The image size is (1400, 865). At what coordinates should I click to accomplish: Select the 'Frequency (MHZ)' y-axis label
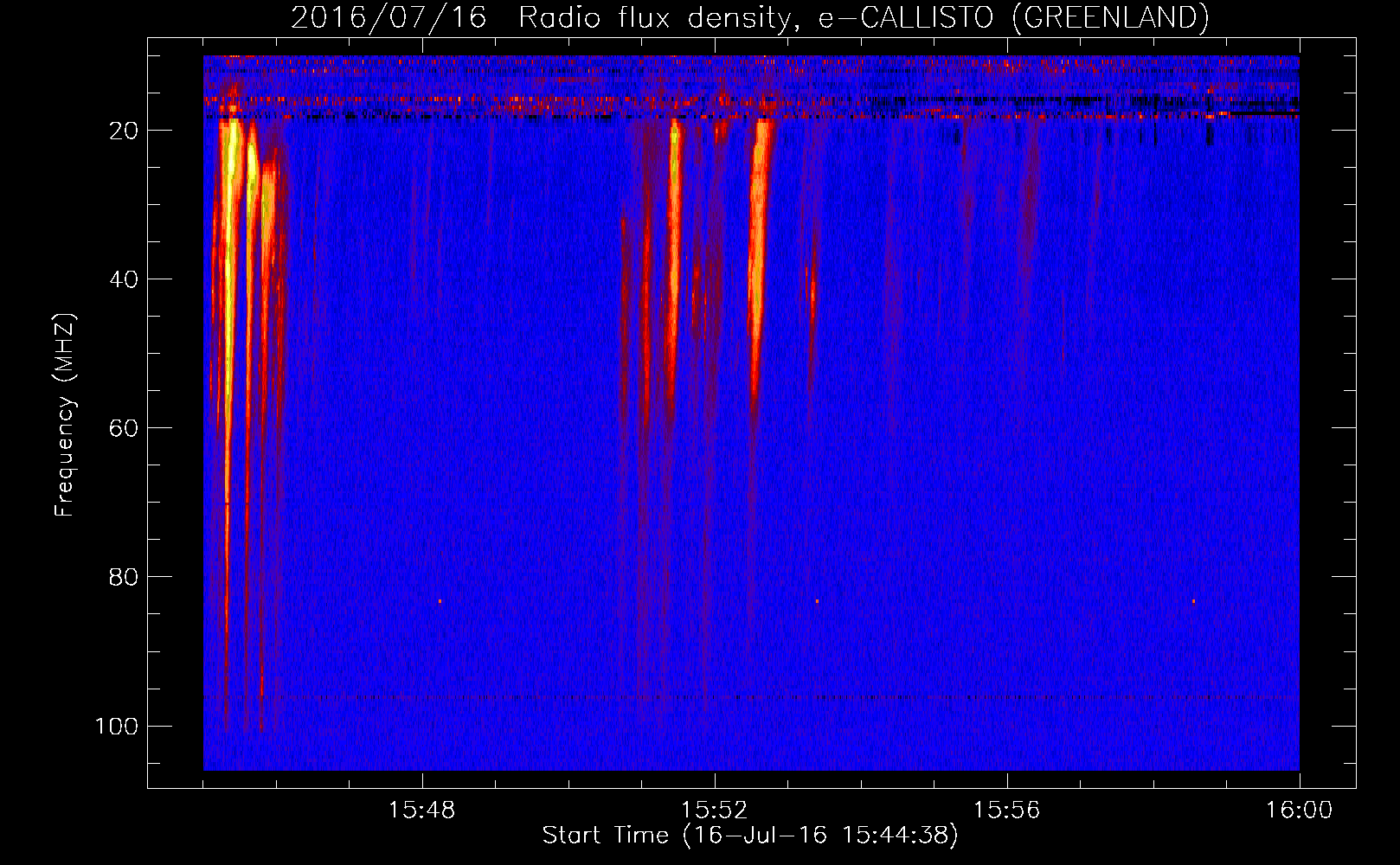(65, 414)
